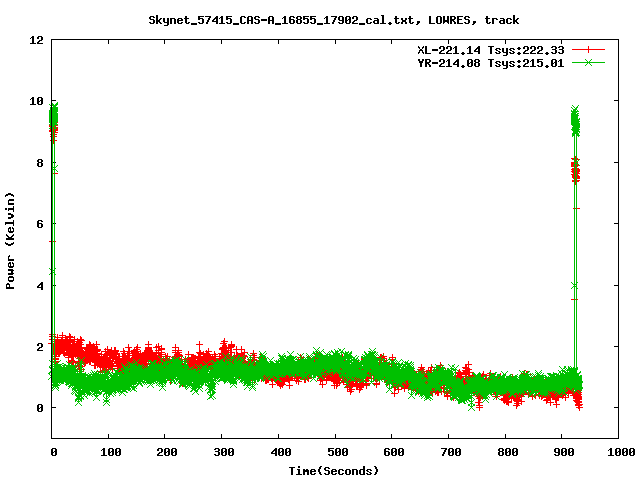Click the x-axis tick label 500

338,452
